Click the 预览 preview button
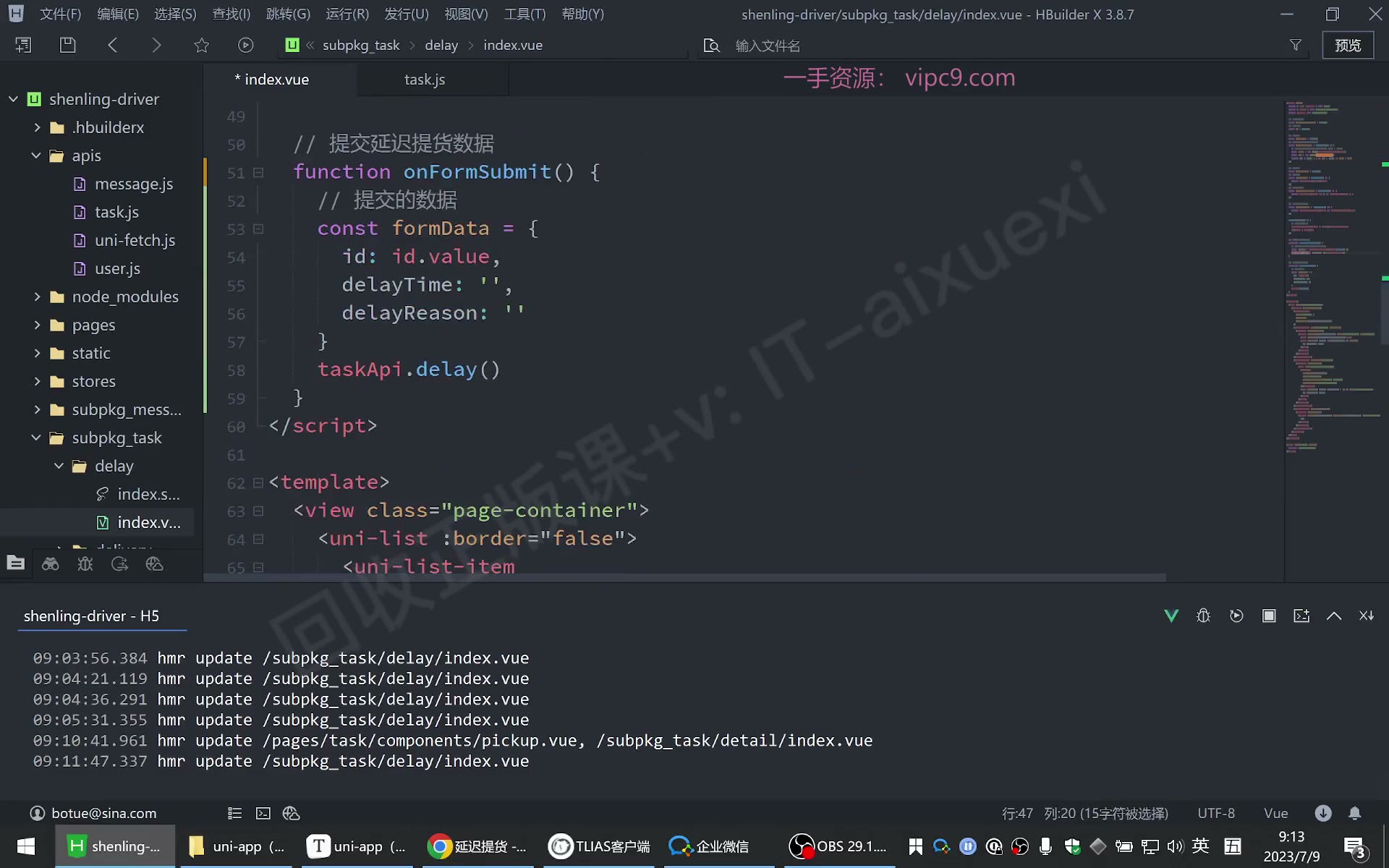This screenshot has width=1389, height=868. (x=1348, y=46)
